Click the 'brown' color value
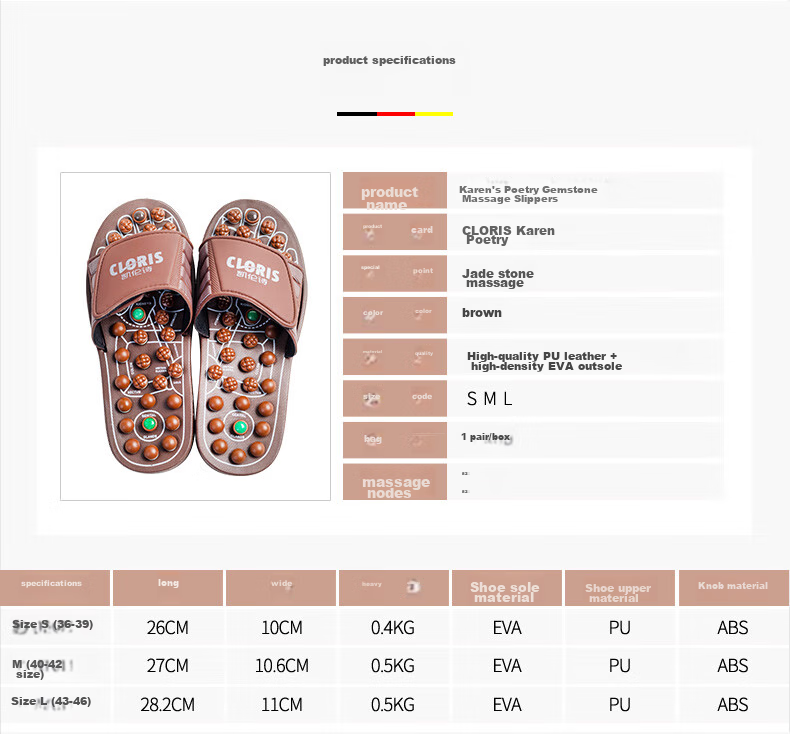 click(482, 312)
